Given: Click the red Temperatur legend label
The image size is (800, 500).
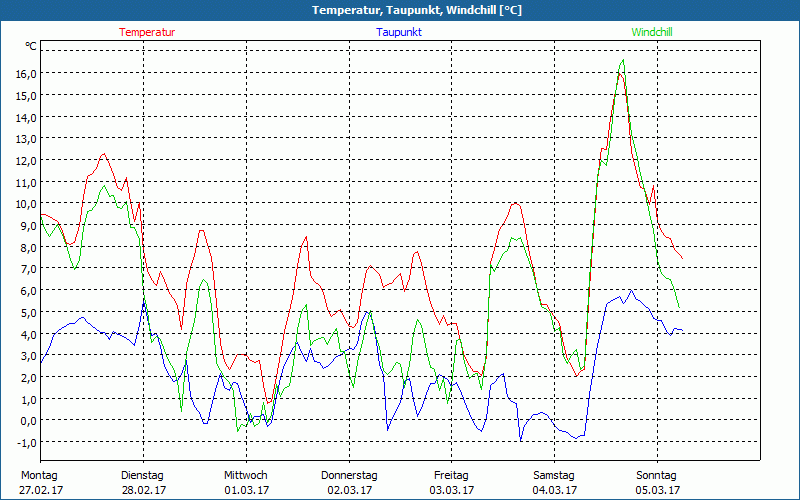Looking at the screenshot, I should pyautogui.click(x=147, y=32).
